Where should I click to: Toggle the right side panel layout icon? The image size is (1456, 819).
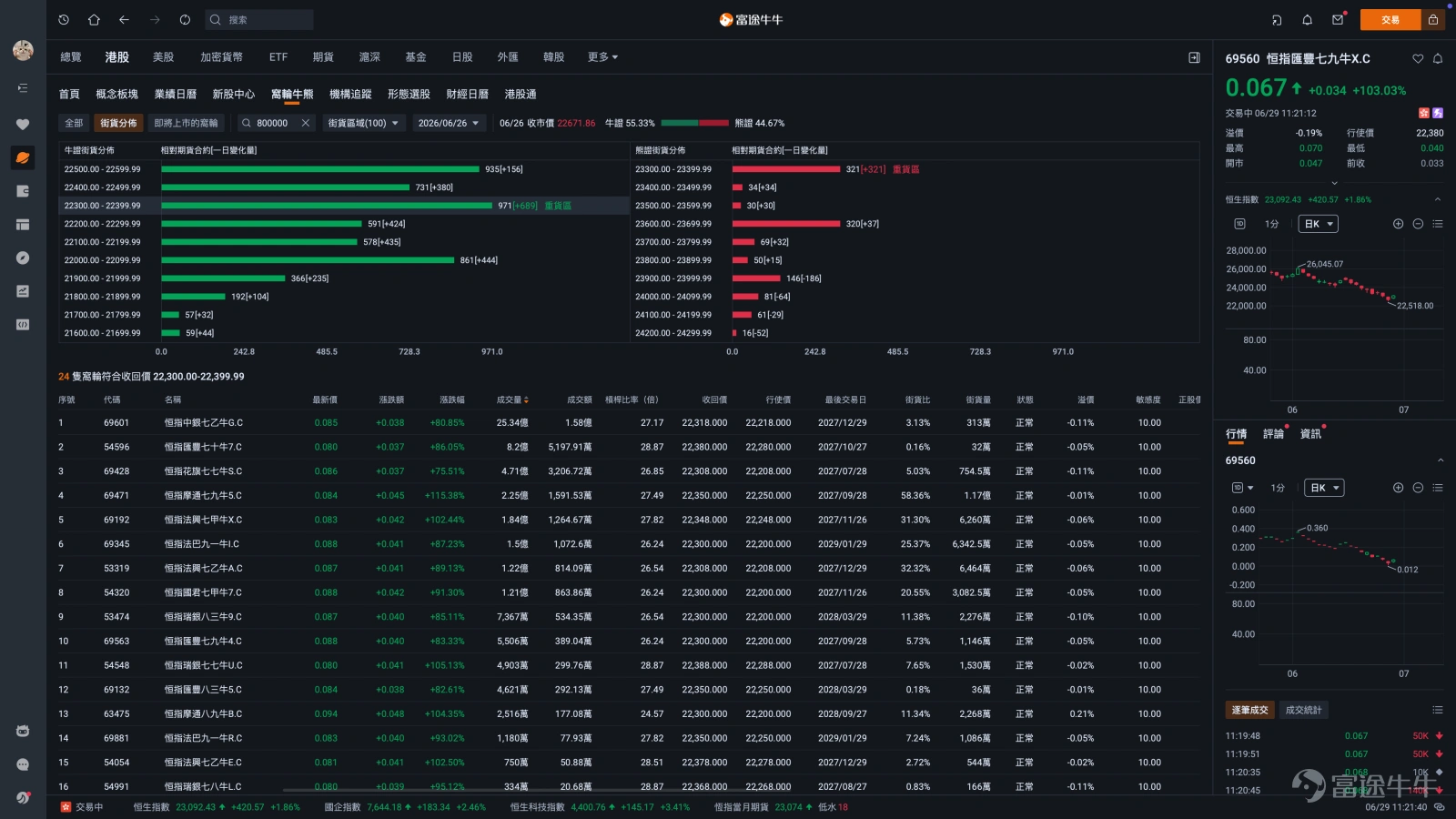click(x=1194, y=57)
